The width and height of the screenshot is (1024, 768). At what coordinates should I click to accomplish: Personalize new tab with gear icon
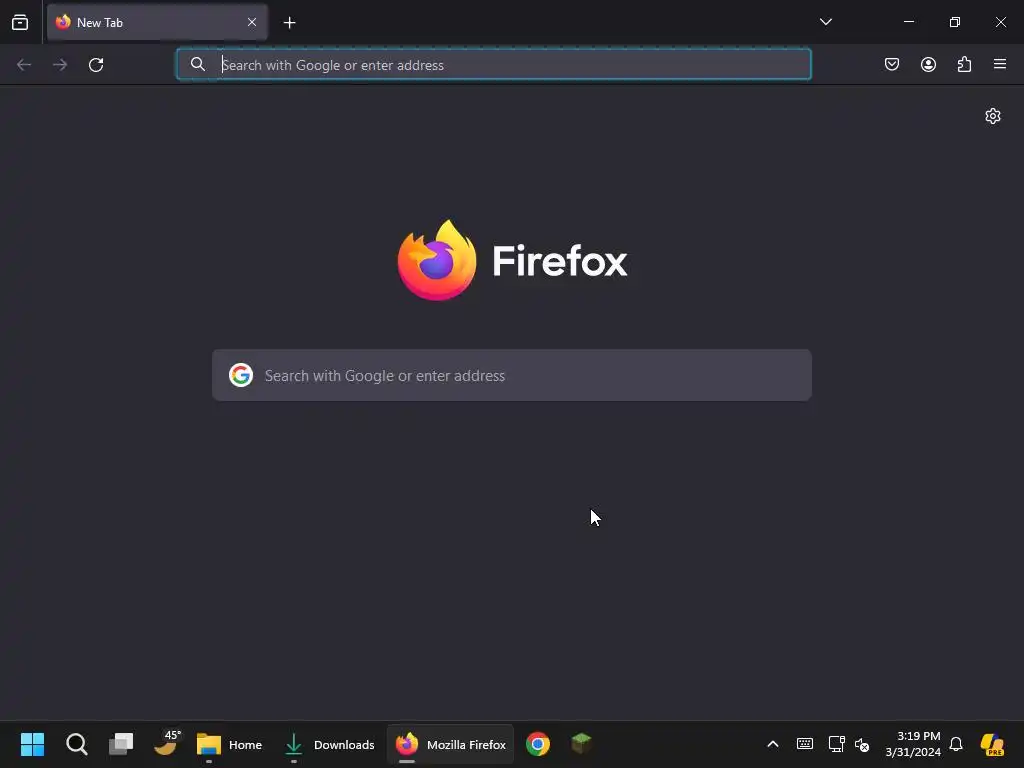click(993, 116)
